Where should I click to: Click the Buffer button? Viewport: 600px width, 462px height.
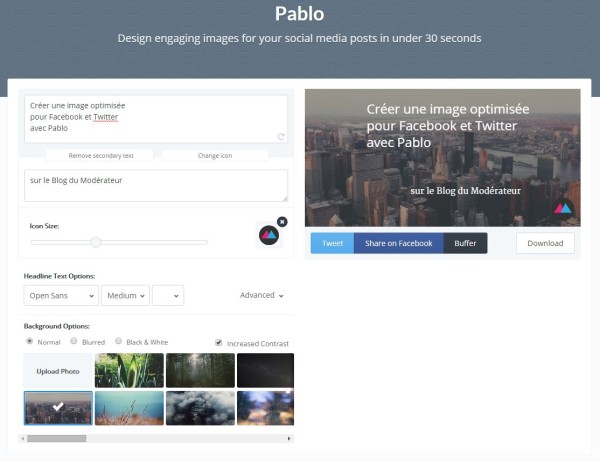(465, 243)
